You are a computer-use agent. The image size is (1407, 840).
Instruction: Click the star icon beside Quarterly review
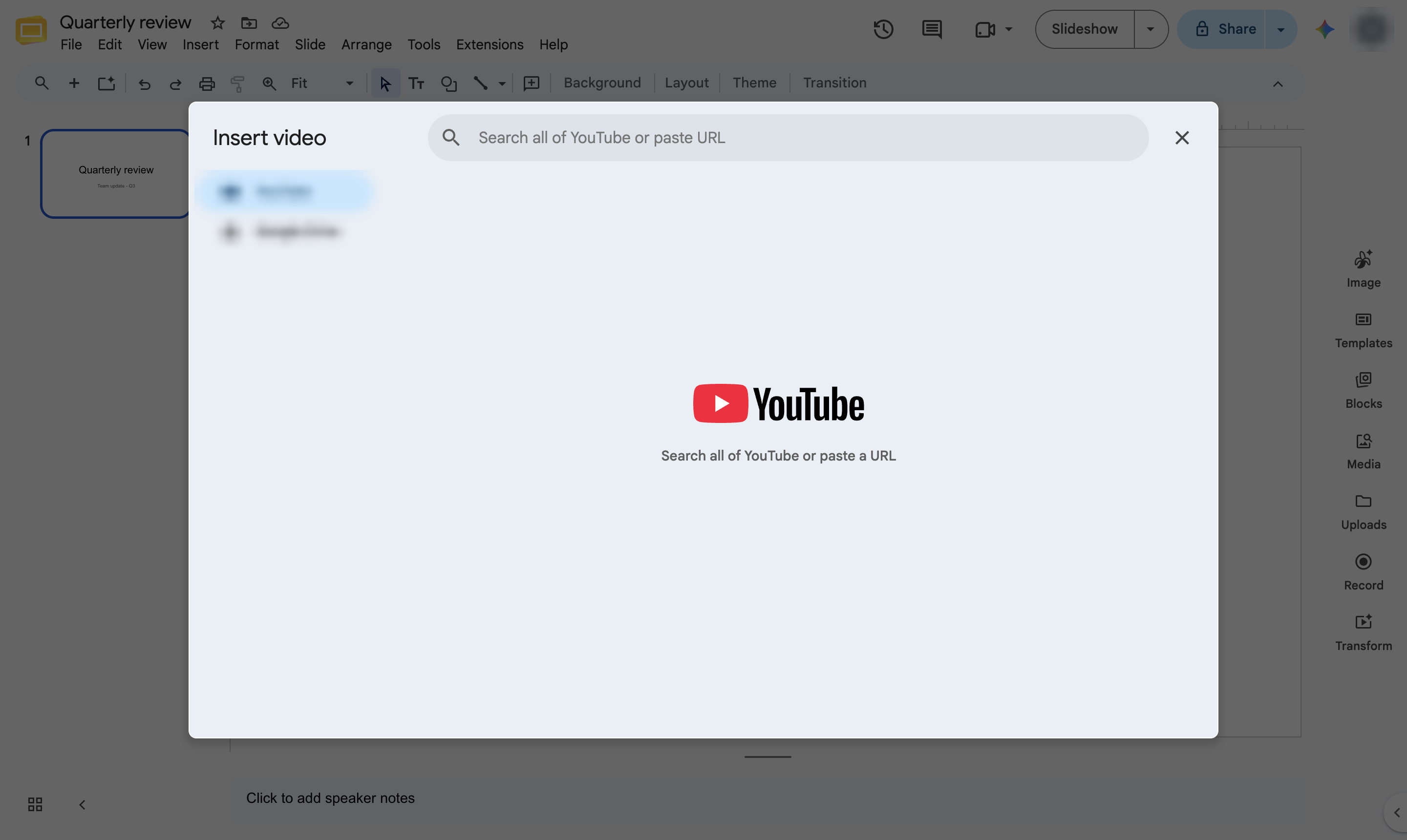pyautogui.click(x=217, y=23)
